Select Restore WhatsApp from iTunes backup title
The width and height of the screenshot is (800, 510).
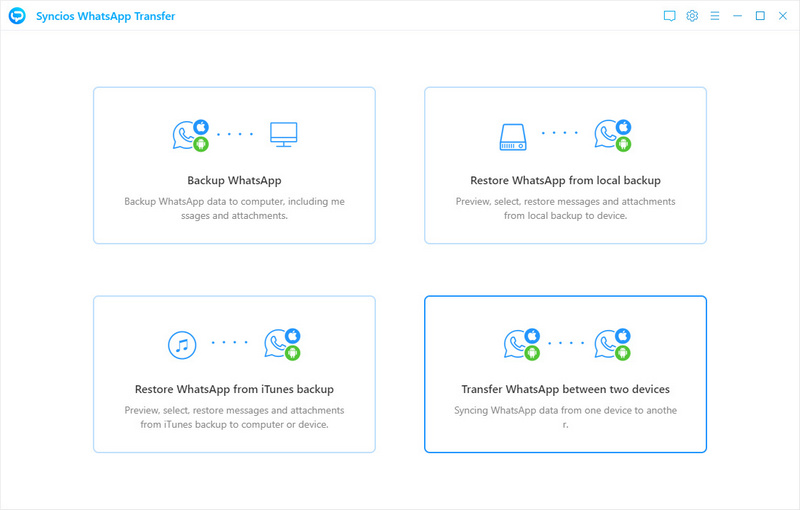234,389
